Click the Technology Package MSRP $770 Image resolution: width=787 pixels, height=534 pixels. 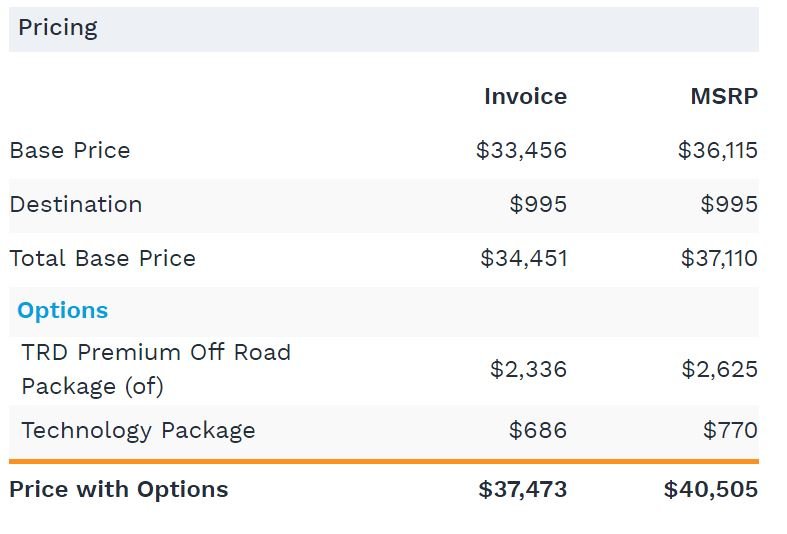730,431
